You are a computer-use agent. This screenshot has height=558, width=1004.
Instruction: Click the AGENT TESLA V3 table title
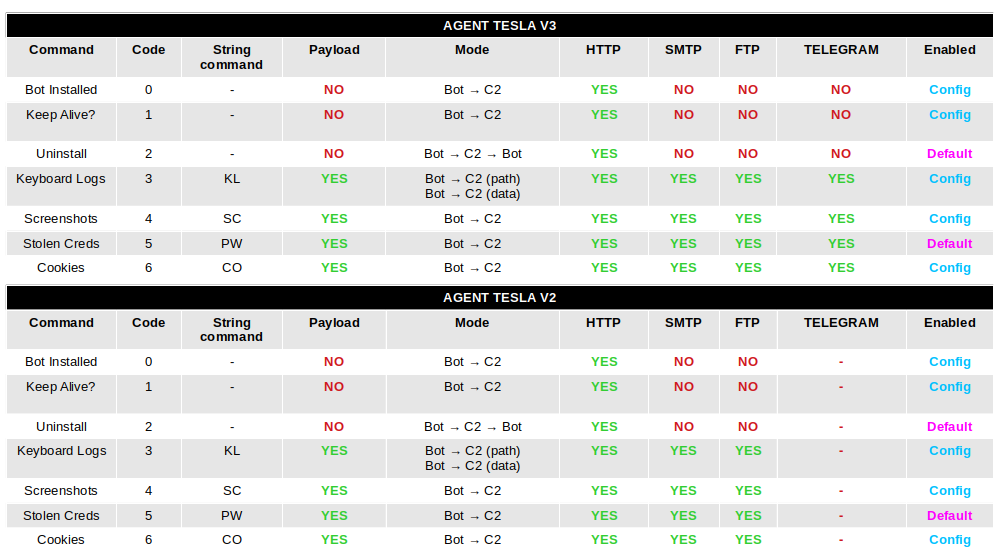click(500, 26)
